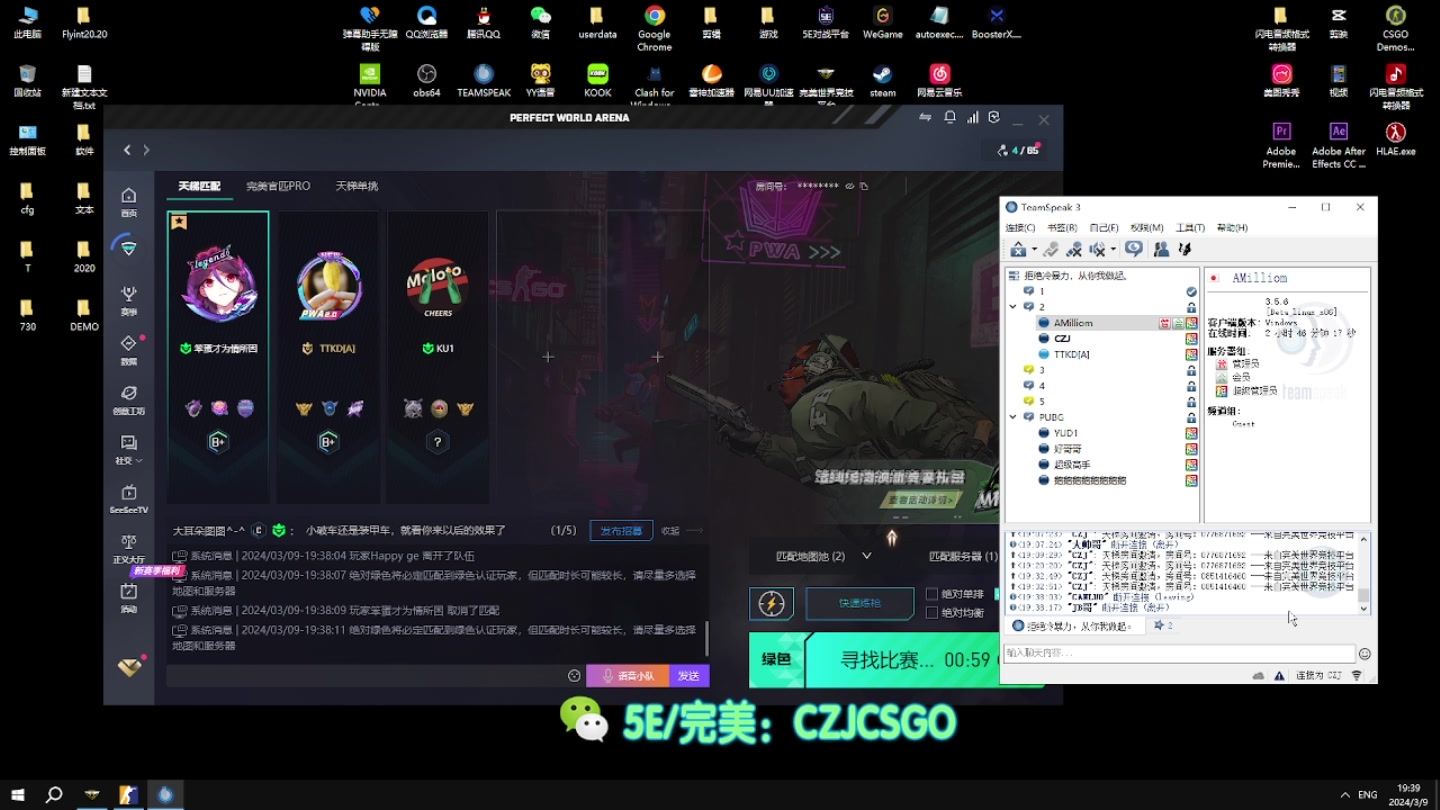Click empty invite slot plus in fourth card
Viewport: 1440px width, 810px height.
548,357
